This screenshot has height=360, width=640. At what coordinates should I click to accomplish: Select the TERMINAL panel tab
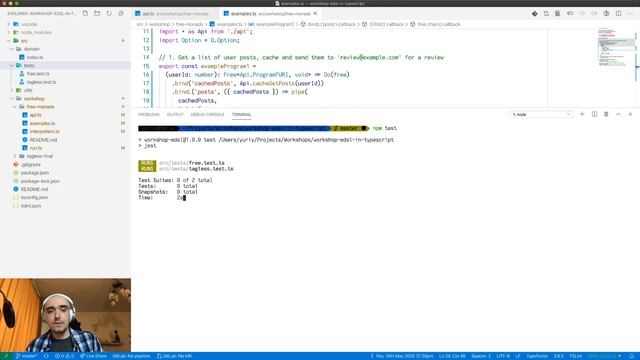[x=241, y=115]
